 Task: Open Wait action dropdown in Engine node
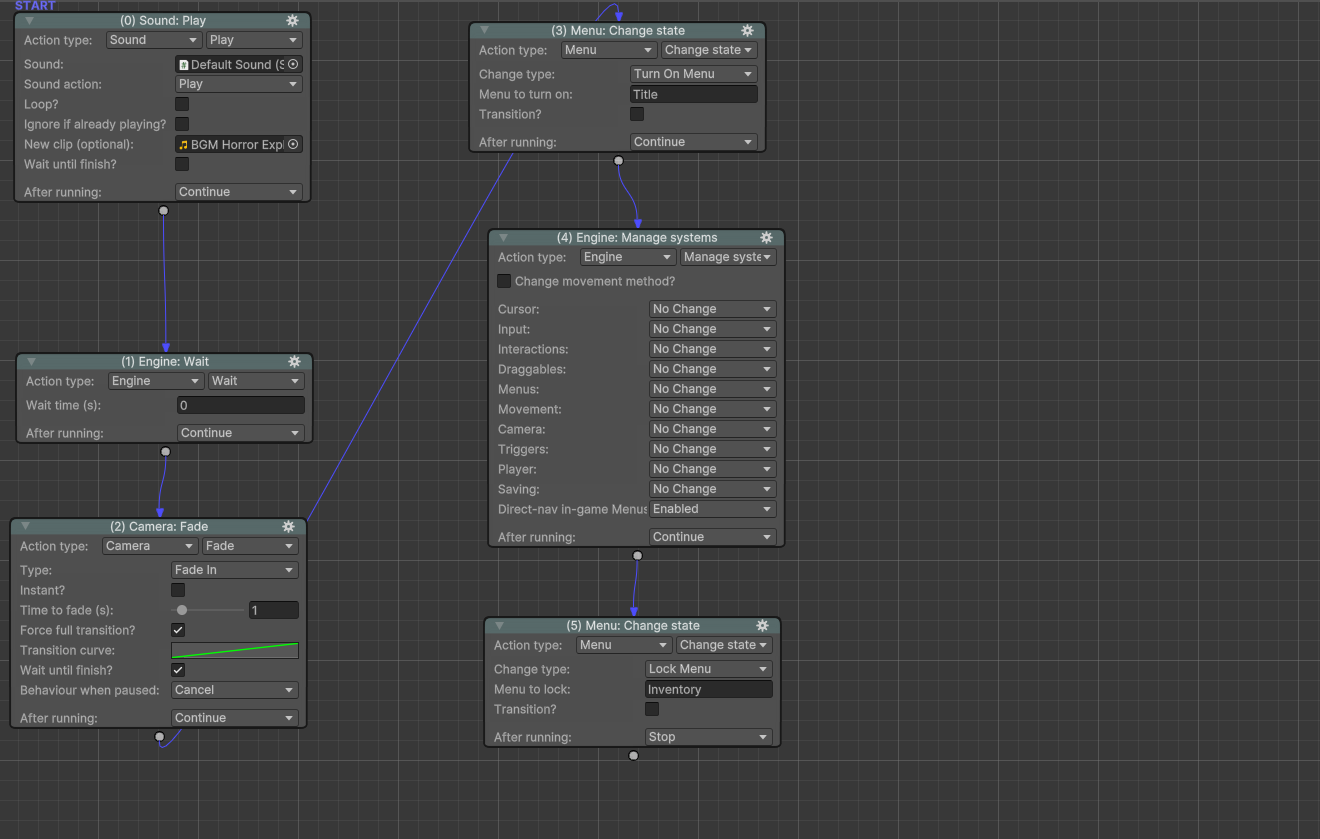(255, 381)
